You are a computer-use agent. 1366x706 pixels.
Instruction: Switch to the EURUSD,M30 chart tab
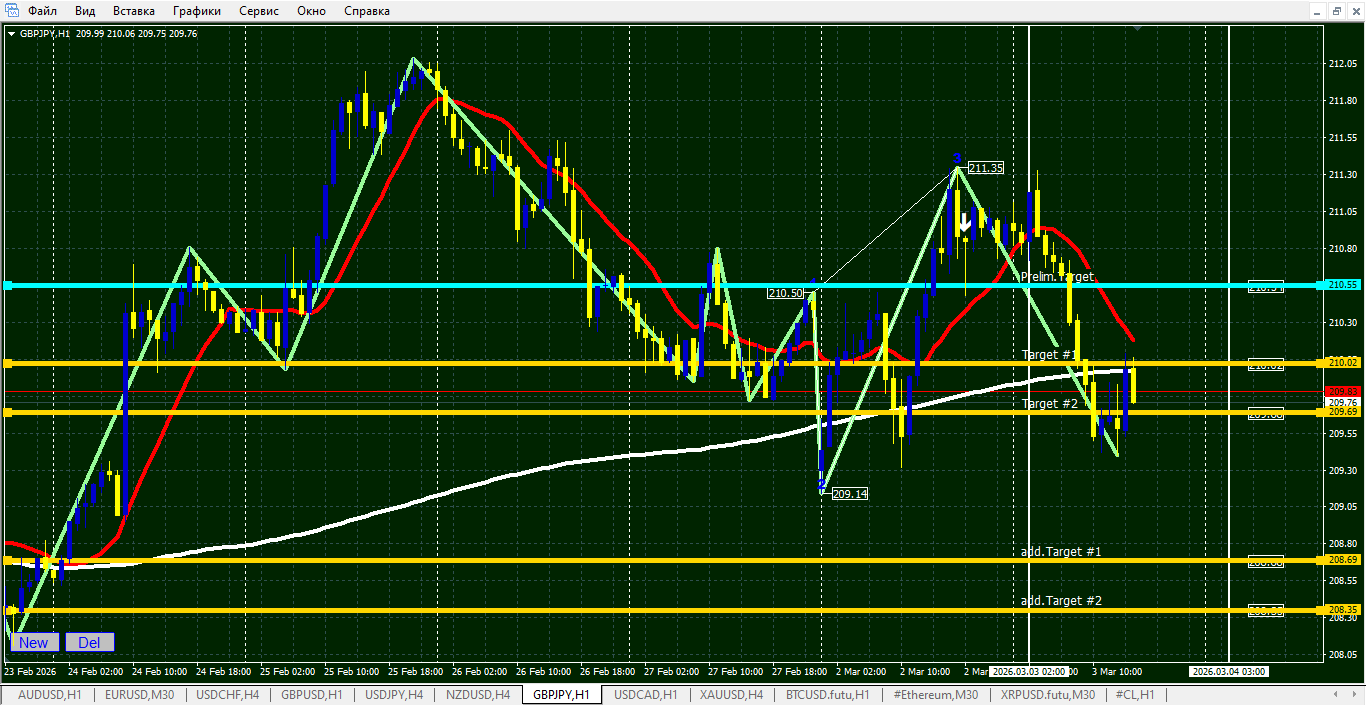140,694
